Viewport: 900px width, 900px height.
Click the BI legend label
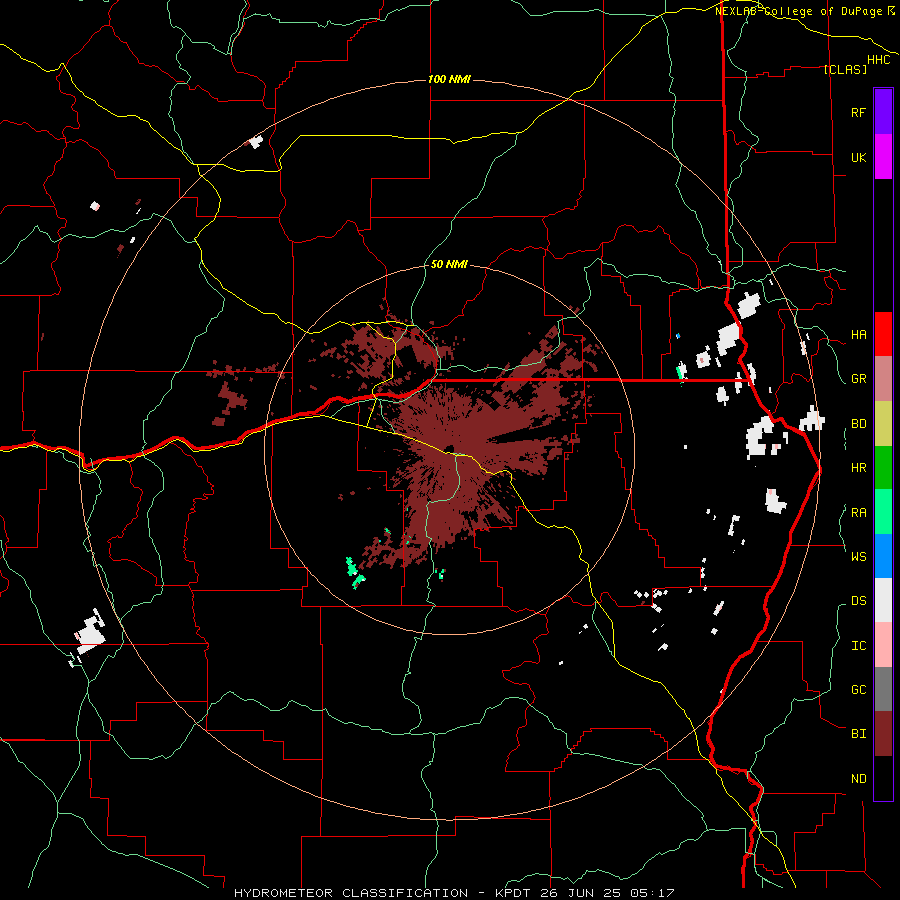(x=858, y=734)
